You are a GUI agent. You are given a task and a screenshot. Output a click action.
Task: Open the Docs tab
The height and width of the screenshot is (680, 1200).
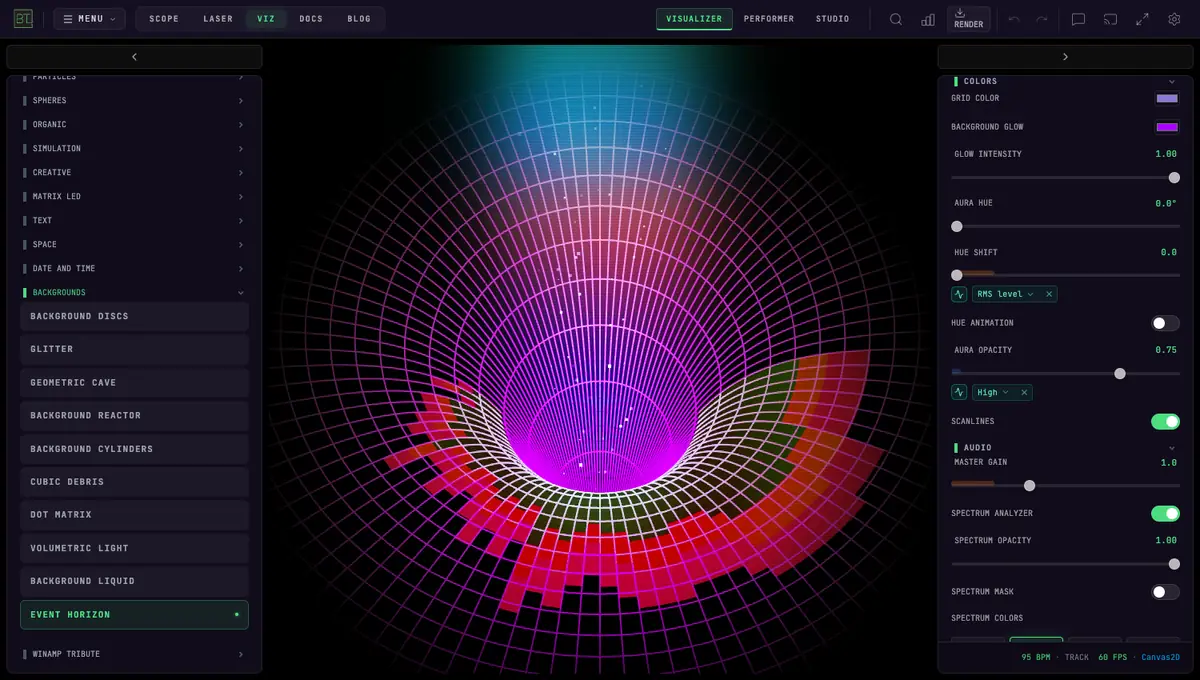(x=311, y=19)
